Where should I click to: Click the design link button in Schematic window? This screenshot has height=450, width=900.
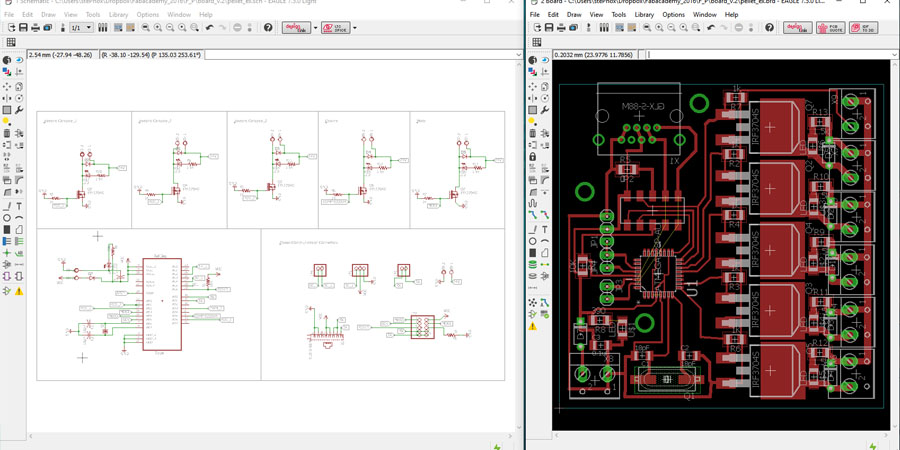click(x=296, y=28)
